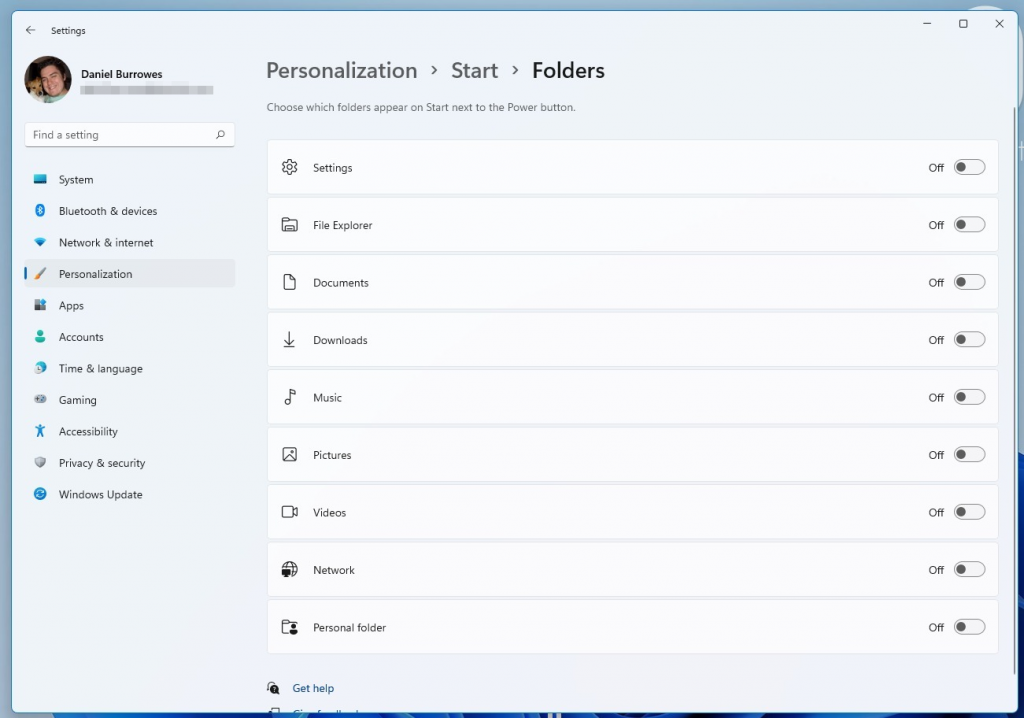
Task: Open the Get help link
Action: (x=313, y=688)
